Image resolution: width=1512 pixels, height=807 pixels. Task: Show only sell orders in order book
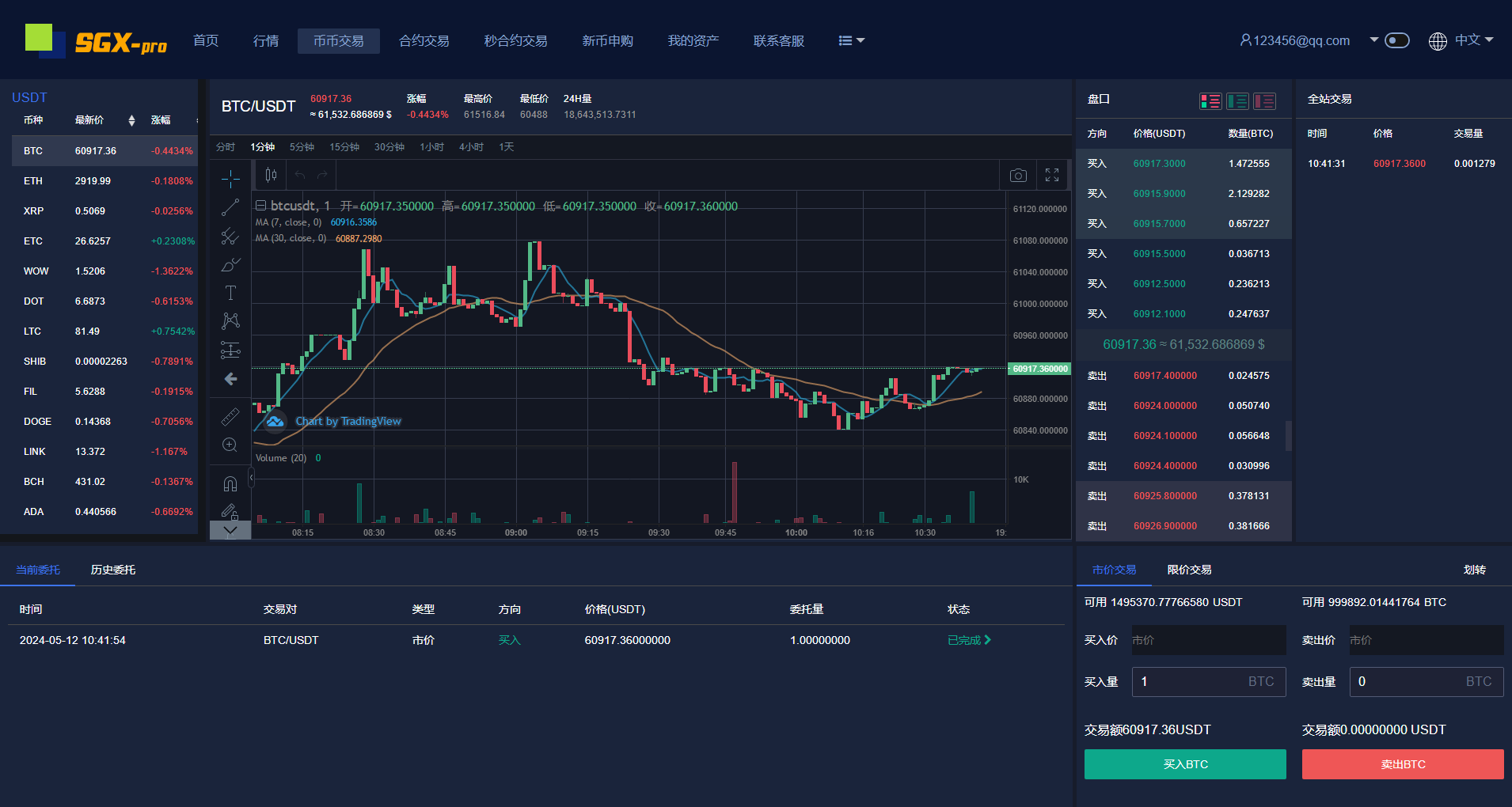coord(1264,101)
